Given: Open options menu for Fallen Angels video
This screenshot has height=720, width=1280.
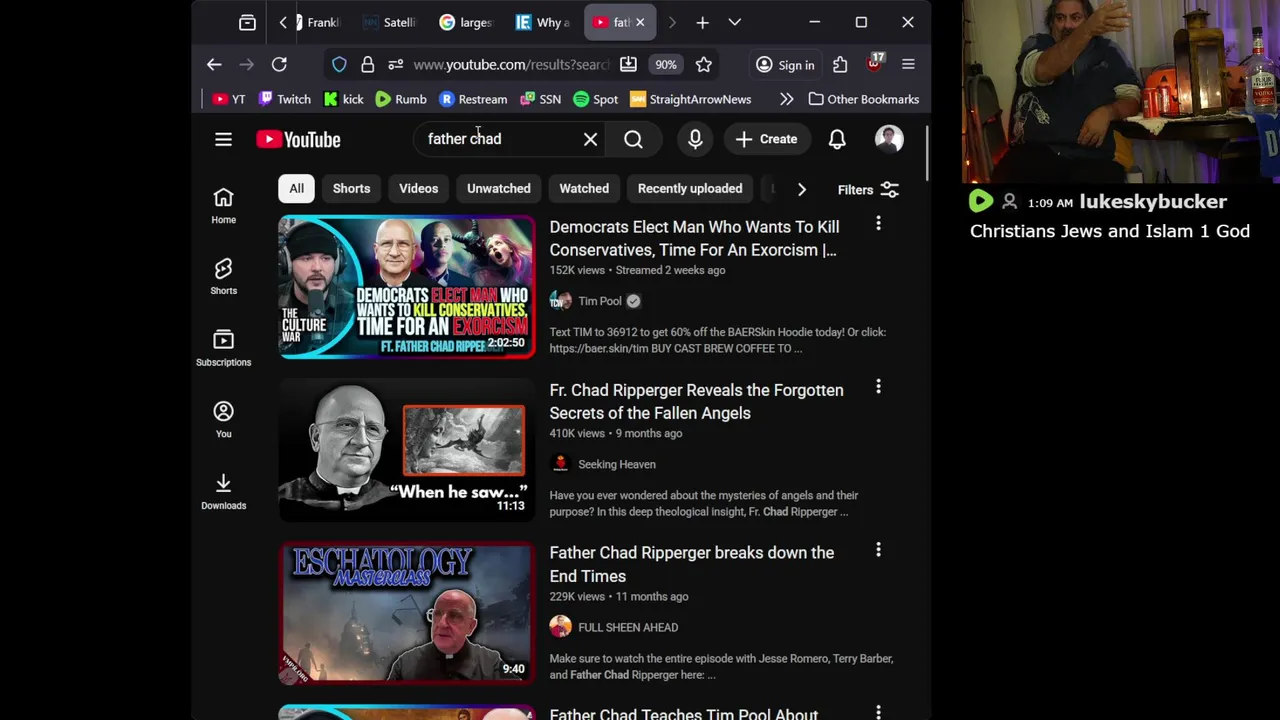Looking at the screenshot, I should (x=878, y=387).
